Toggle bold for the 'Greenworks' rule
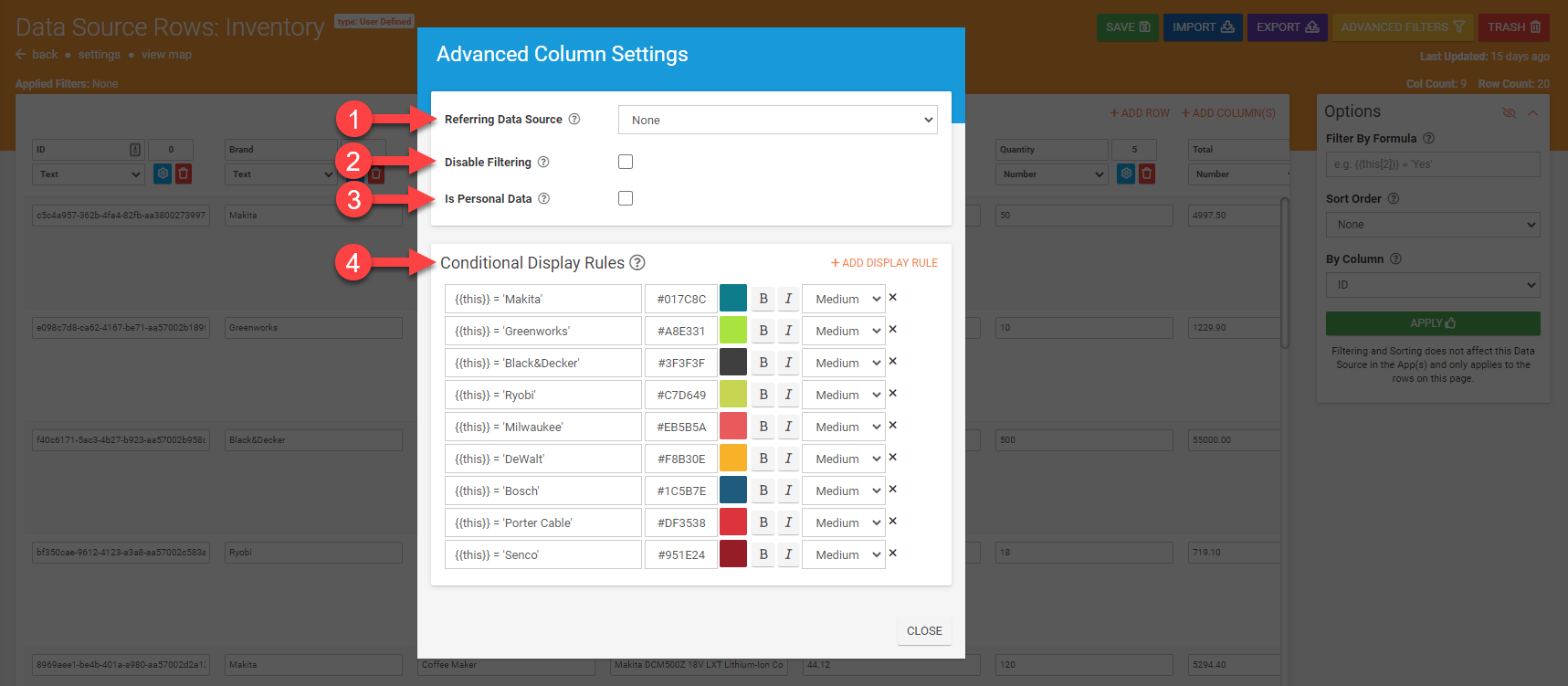This screenshot has width=1568, height=686. coord(763,331)
